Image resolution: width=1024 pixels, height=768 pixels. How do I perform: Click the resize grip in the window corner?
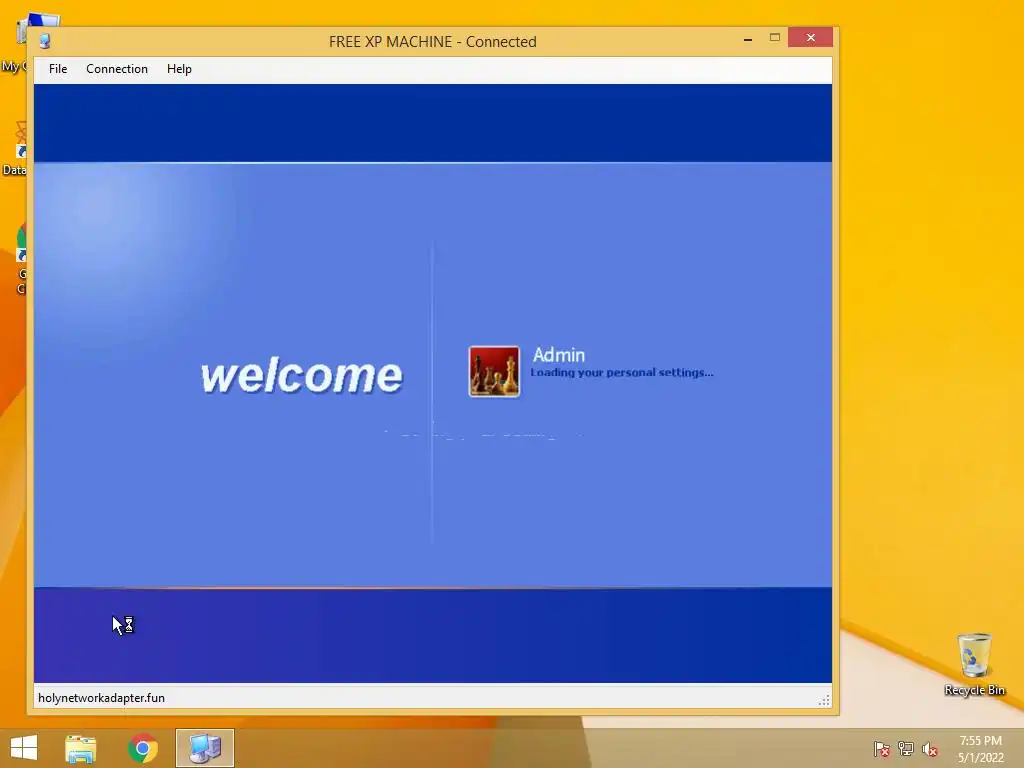pyautogui.click(x=824, y=700)
